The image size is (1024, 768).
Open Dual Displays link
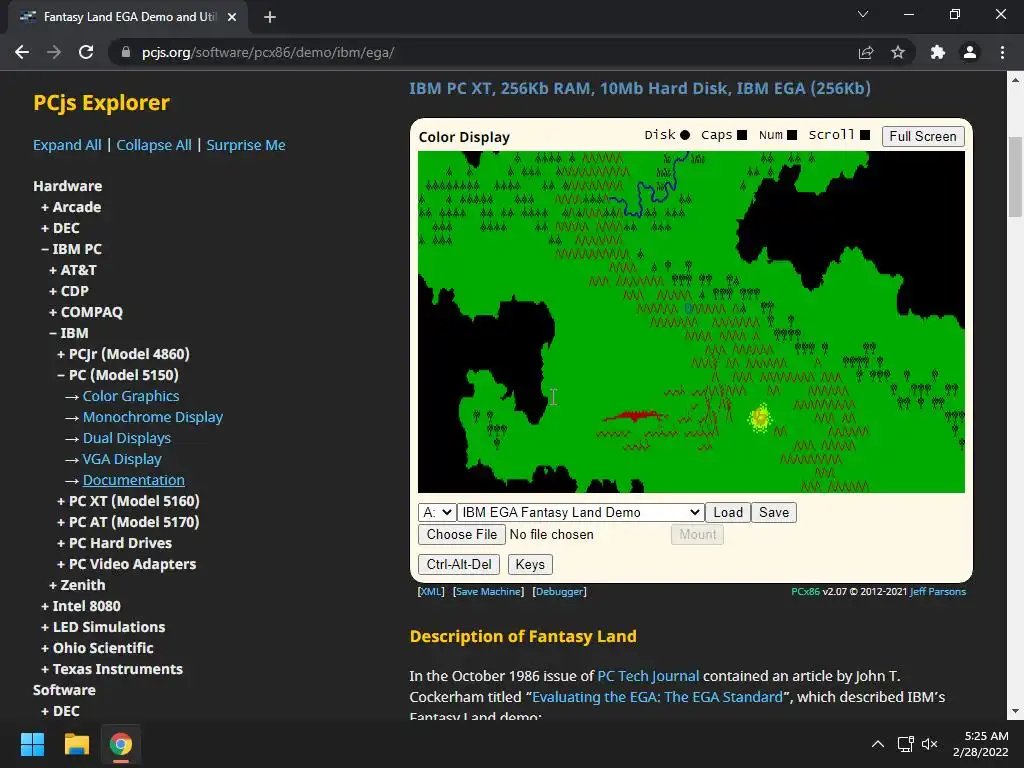127,438
